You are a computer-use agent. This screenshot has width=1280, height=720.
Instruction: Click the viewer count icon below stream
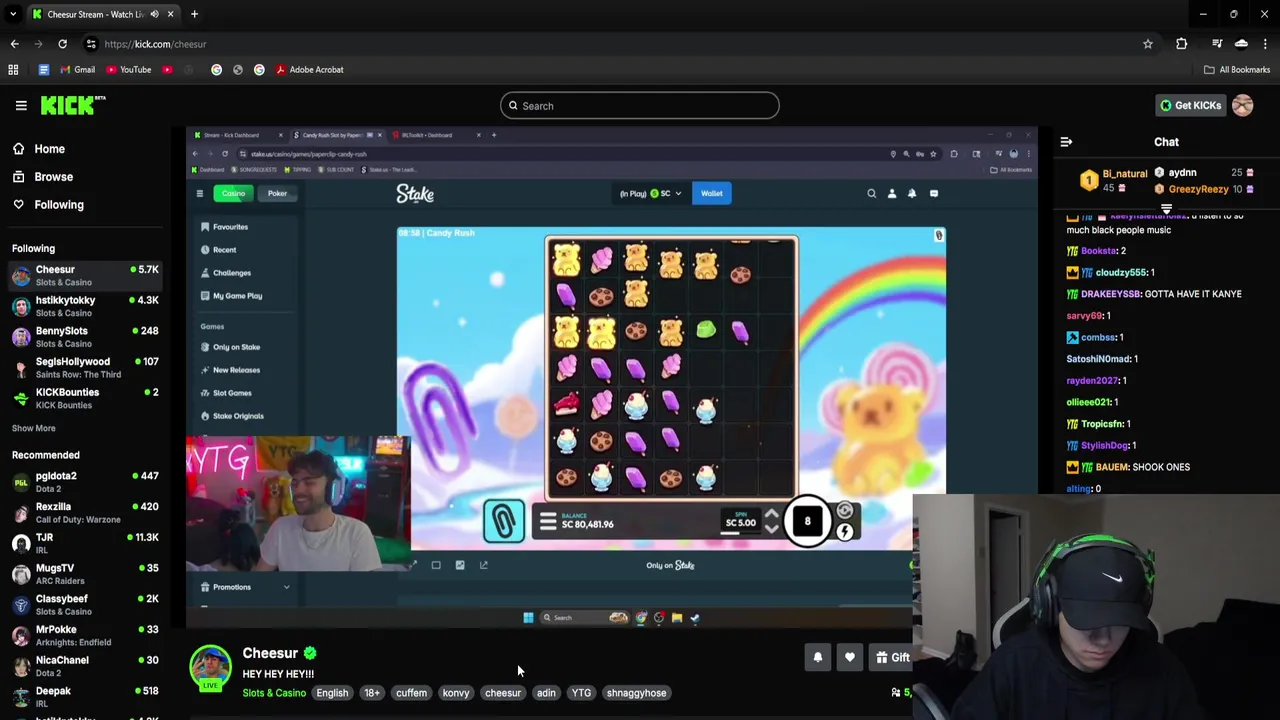coord(896,692)
